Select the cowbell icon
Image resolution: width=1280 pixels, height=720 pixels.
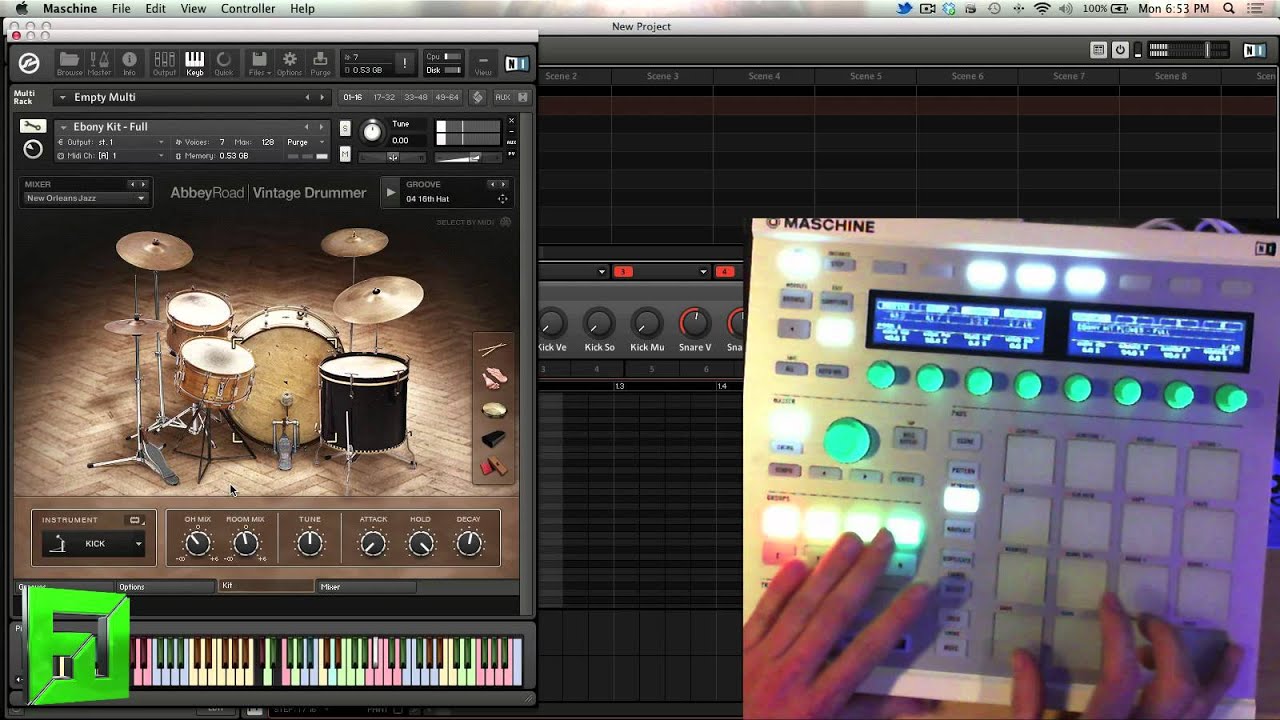coord(493,439)
